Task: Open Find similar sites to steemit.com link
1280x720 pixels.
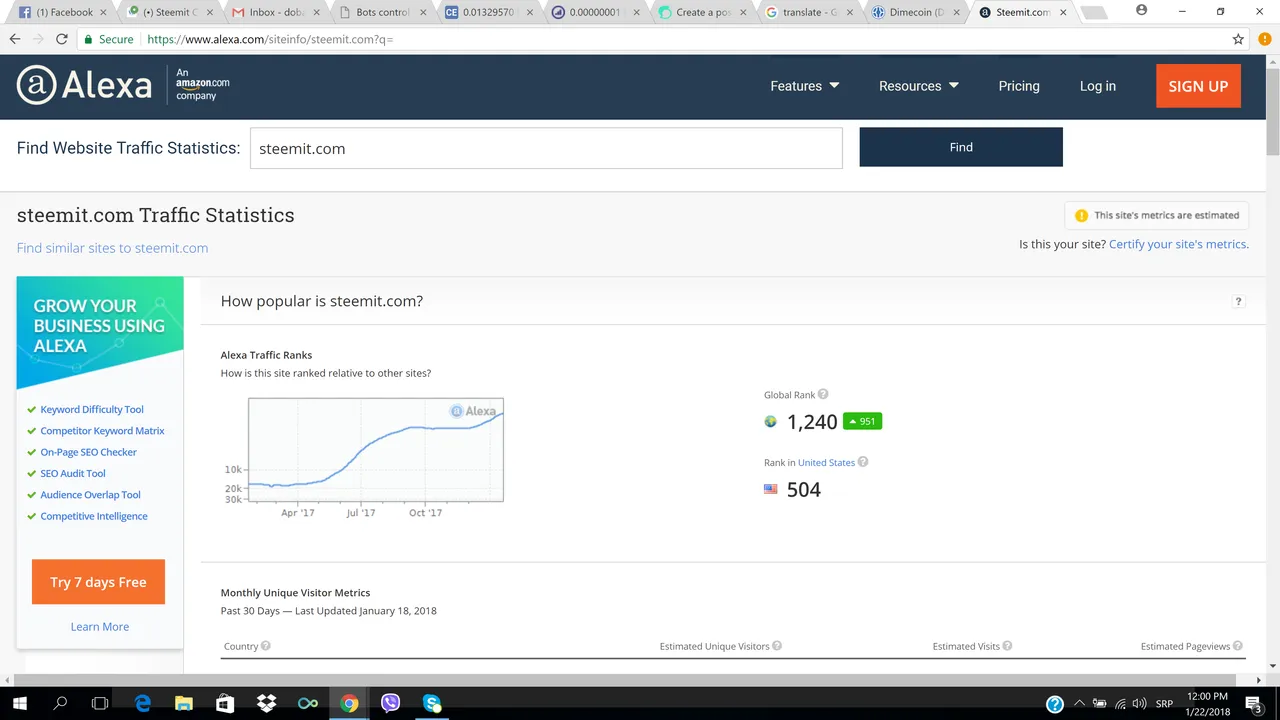Action: pyautogui.click(x=112, y=248)
